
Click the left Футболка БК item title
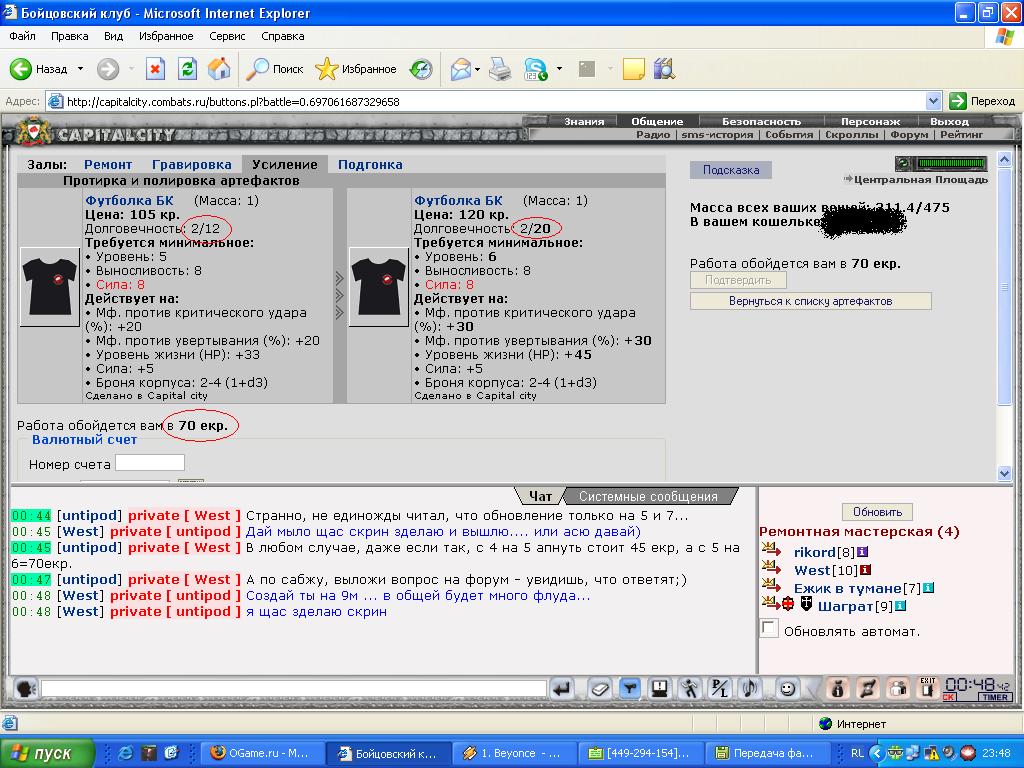[x=129, y=200]
